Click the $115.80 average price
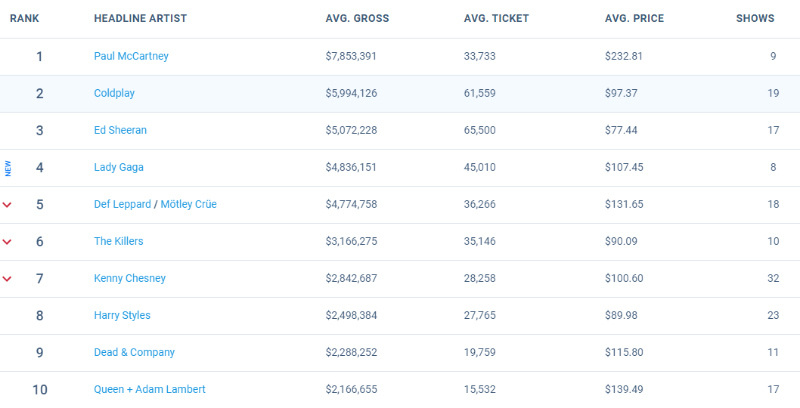 coord(624,352)
